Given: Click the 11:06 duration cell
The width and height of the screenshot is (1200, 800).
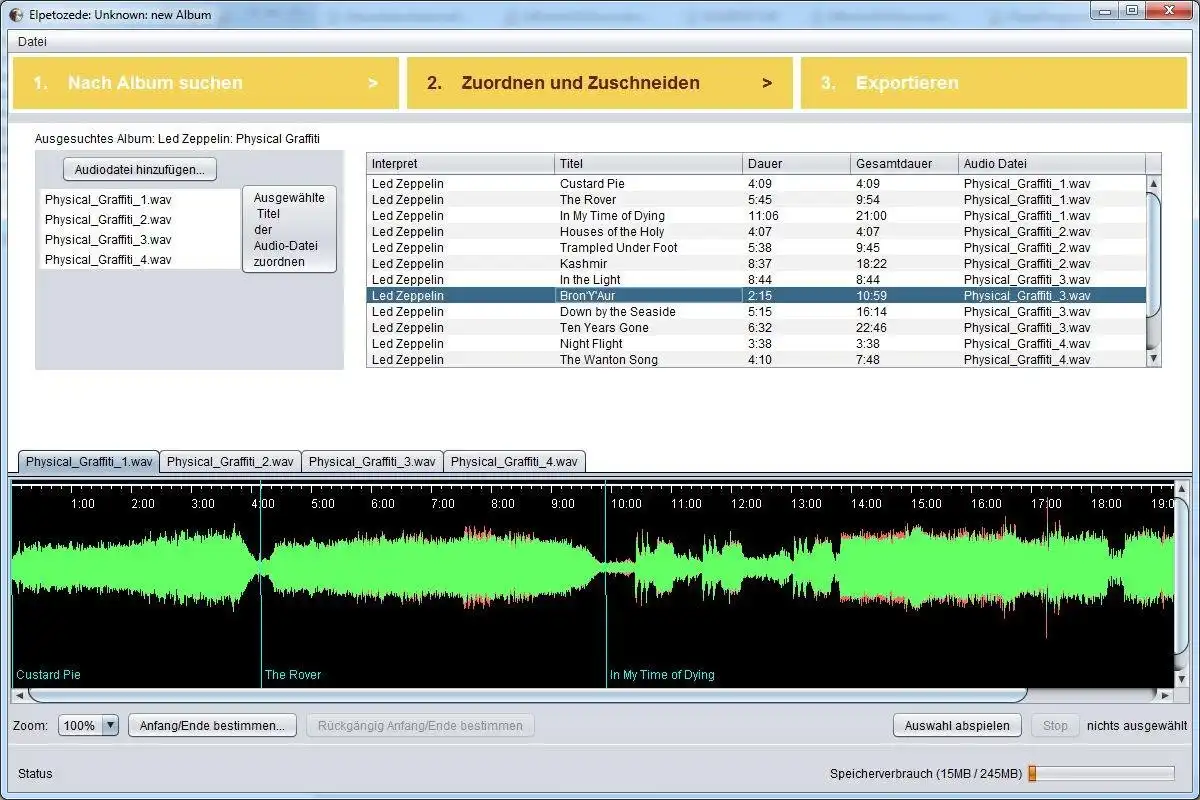Looking at the screenshot, I should (796, 216).
